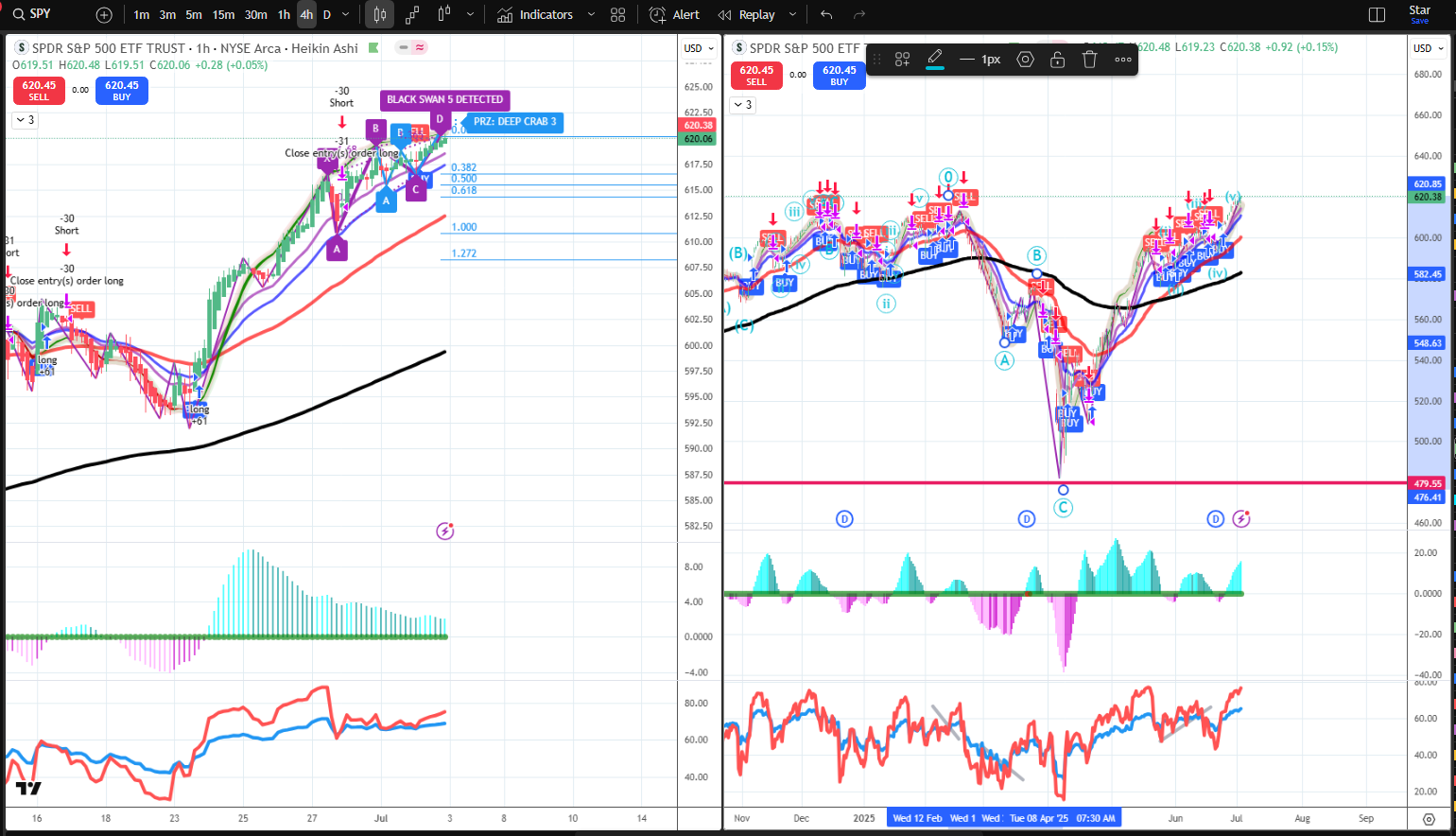1456x836 pixels.
Task: Click the BLACK SWAN 5 DETECTED label
Action: point(445,99)
